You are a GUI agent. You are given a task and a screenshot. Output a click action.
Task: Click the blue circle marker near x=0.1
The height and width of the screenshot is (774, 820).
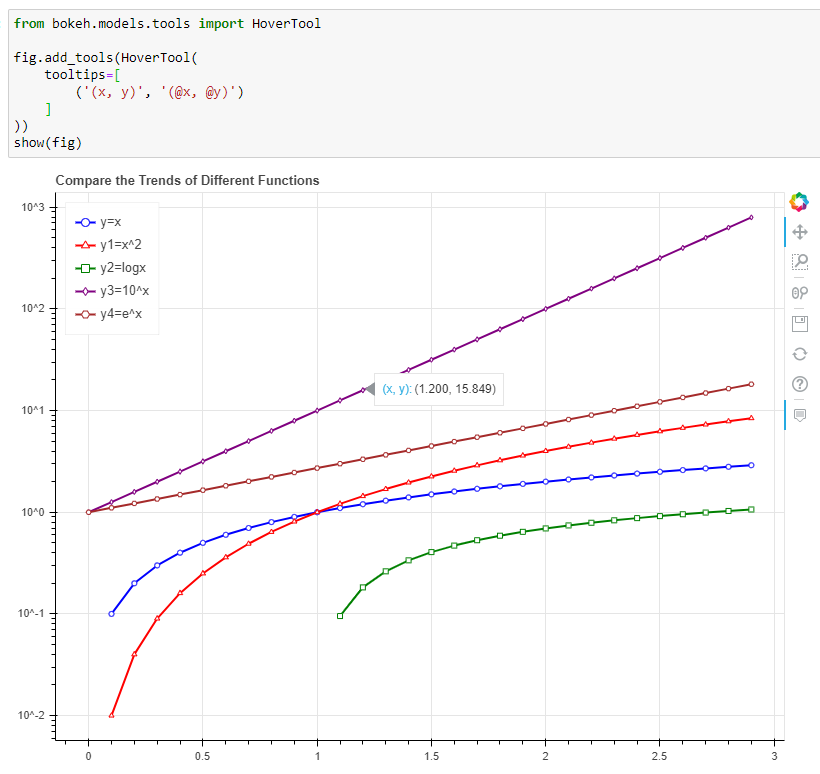112,614
